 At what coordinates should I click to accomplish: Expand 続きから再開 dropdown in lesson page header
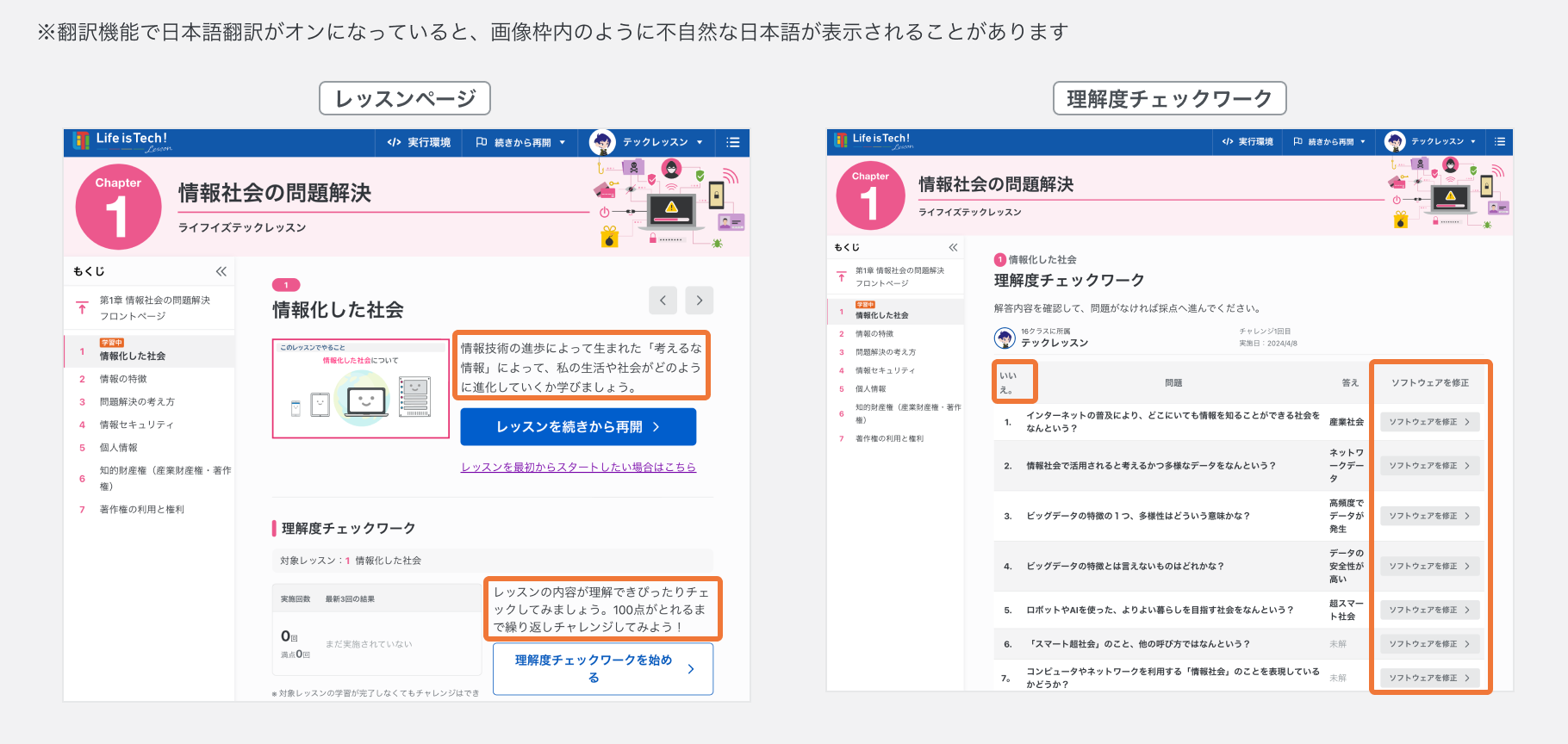[521, 142]
